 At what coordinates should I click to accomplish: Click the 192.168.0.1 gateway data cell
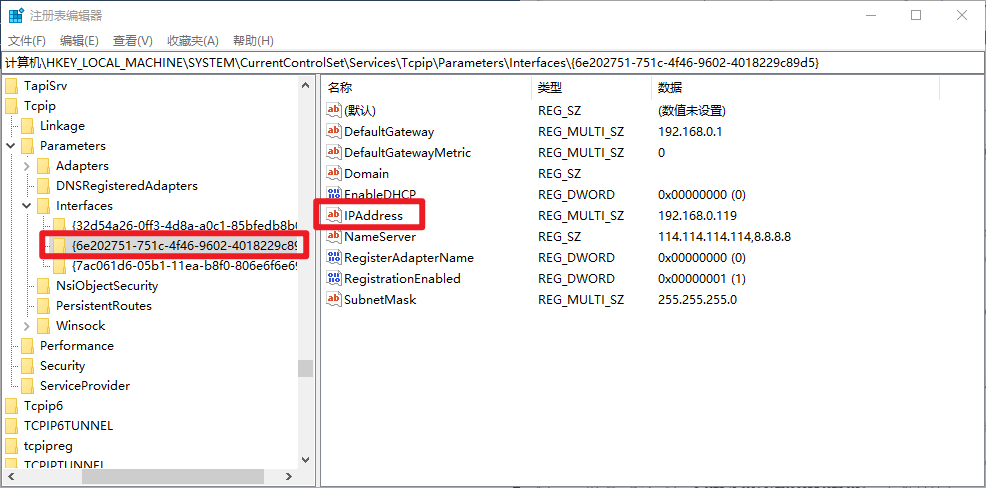689,131
